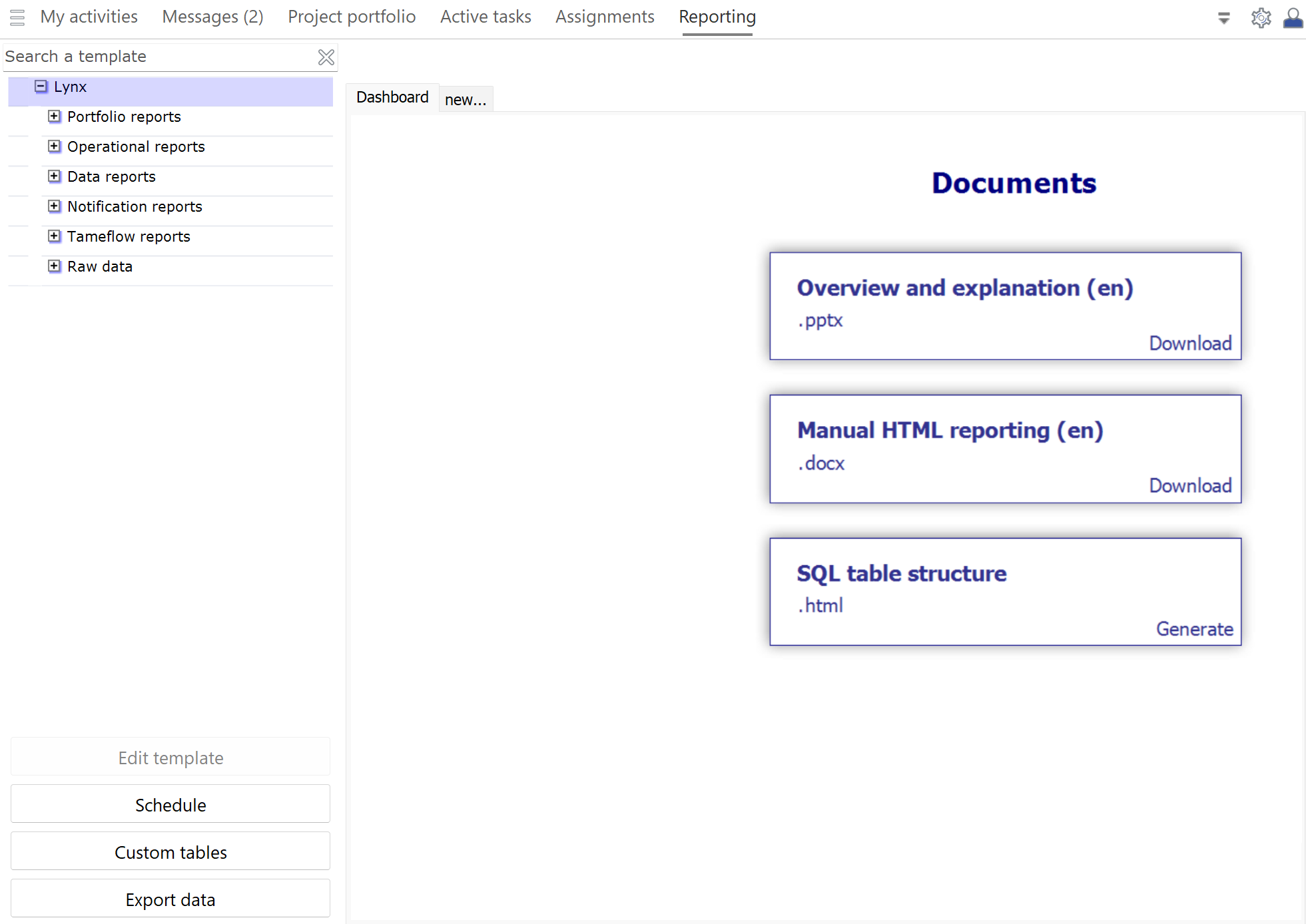This screenshot has width=1306, height=924.
Task: Download the Overview and explanation pptx
Action: pos(1190,343)
